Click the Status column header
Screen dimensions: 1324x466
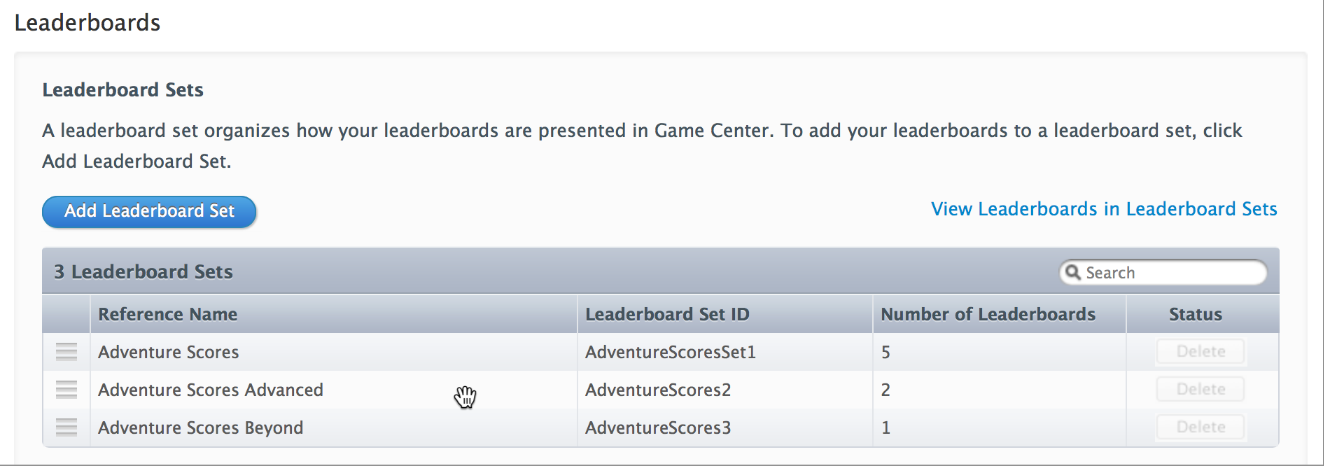coord(1195,314)
